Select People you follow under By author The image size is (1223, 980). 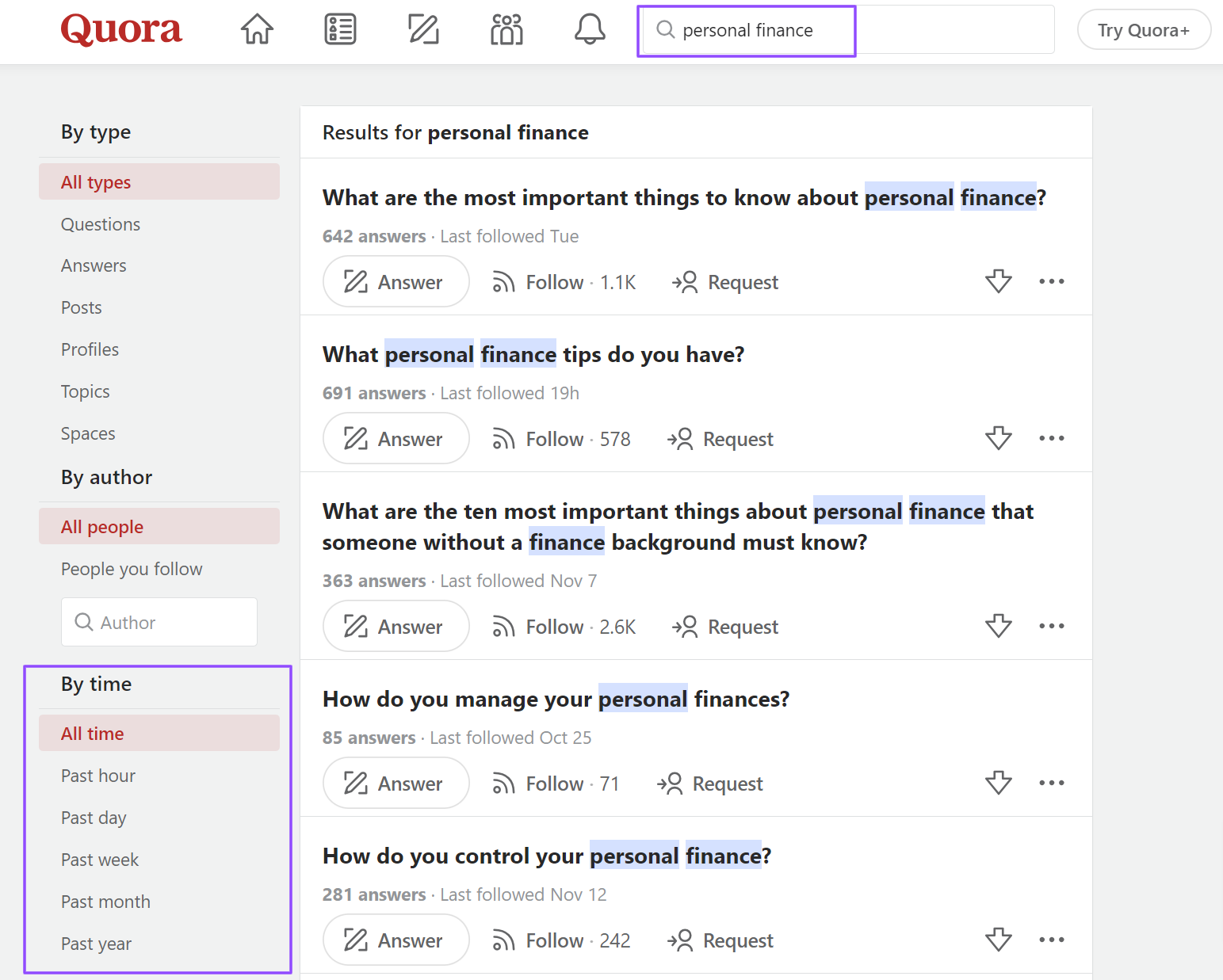132,569
